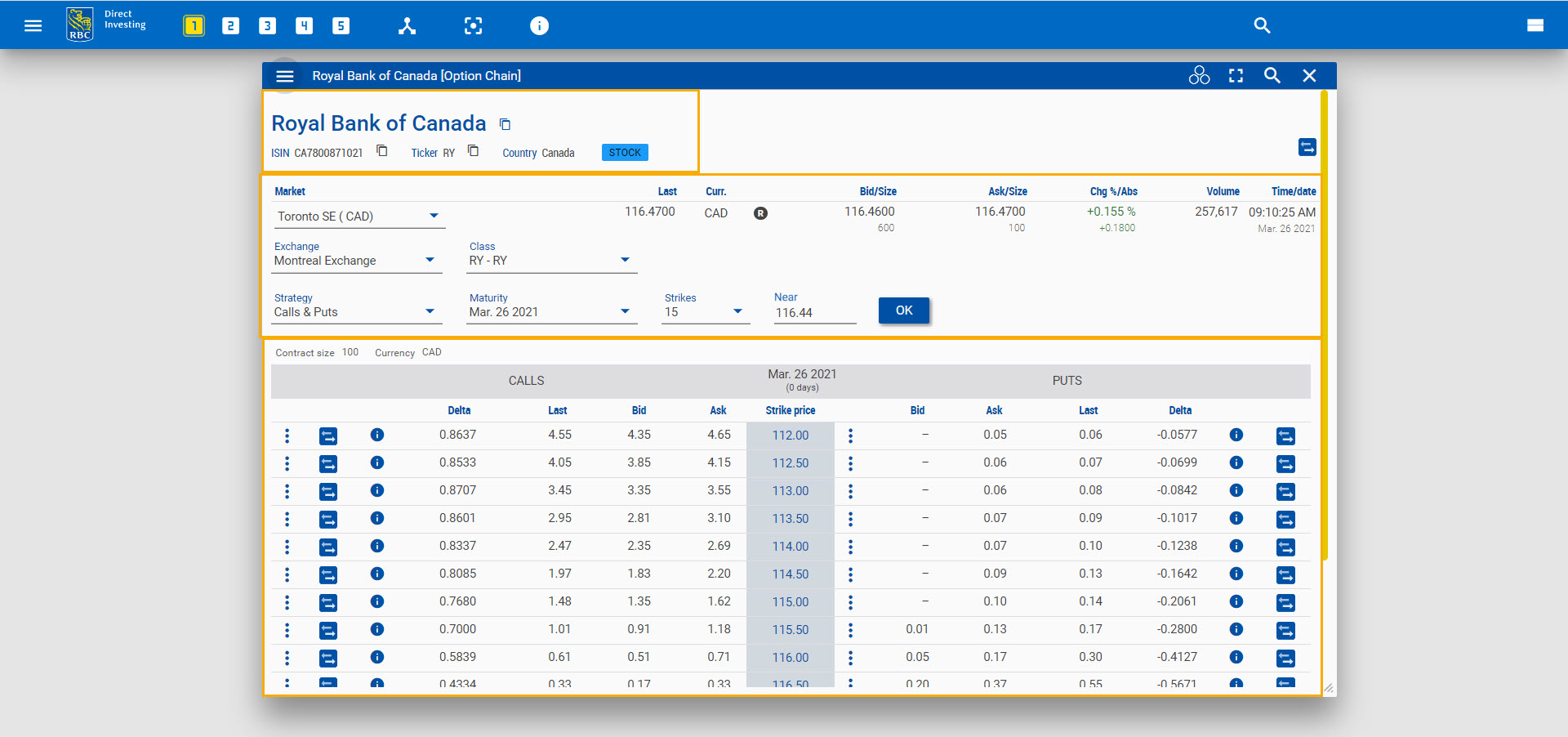1568x737 pixels.
Task: Click the Near price input field
Action: [x=813, y=313]
